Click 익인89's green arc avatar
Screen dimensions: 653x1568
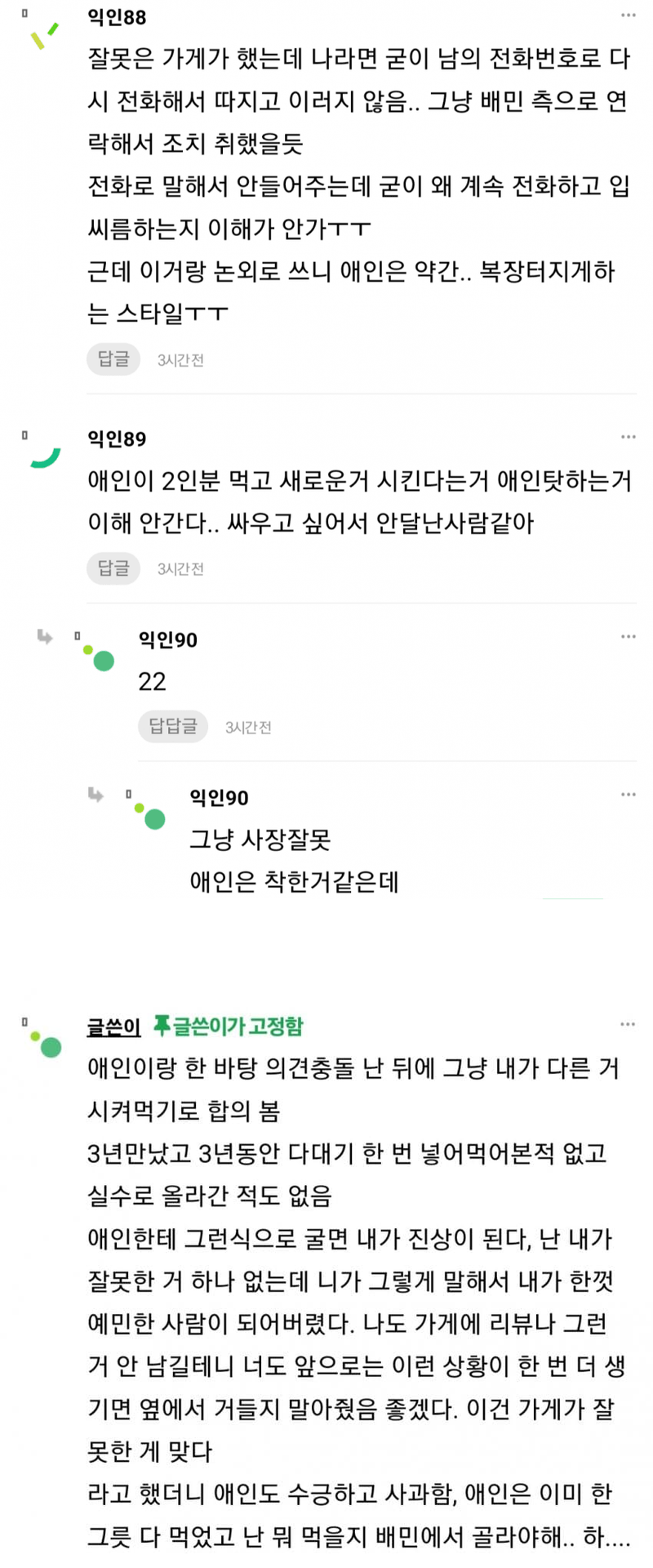point(46,457)
